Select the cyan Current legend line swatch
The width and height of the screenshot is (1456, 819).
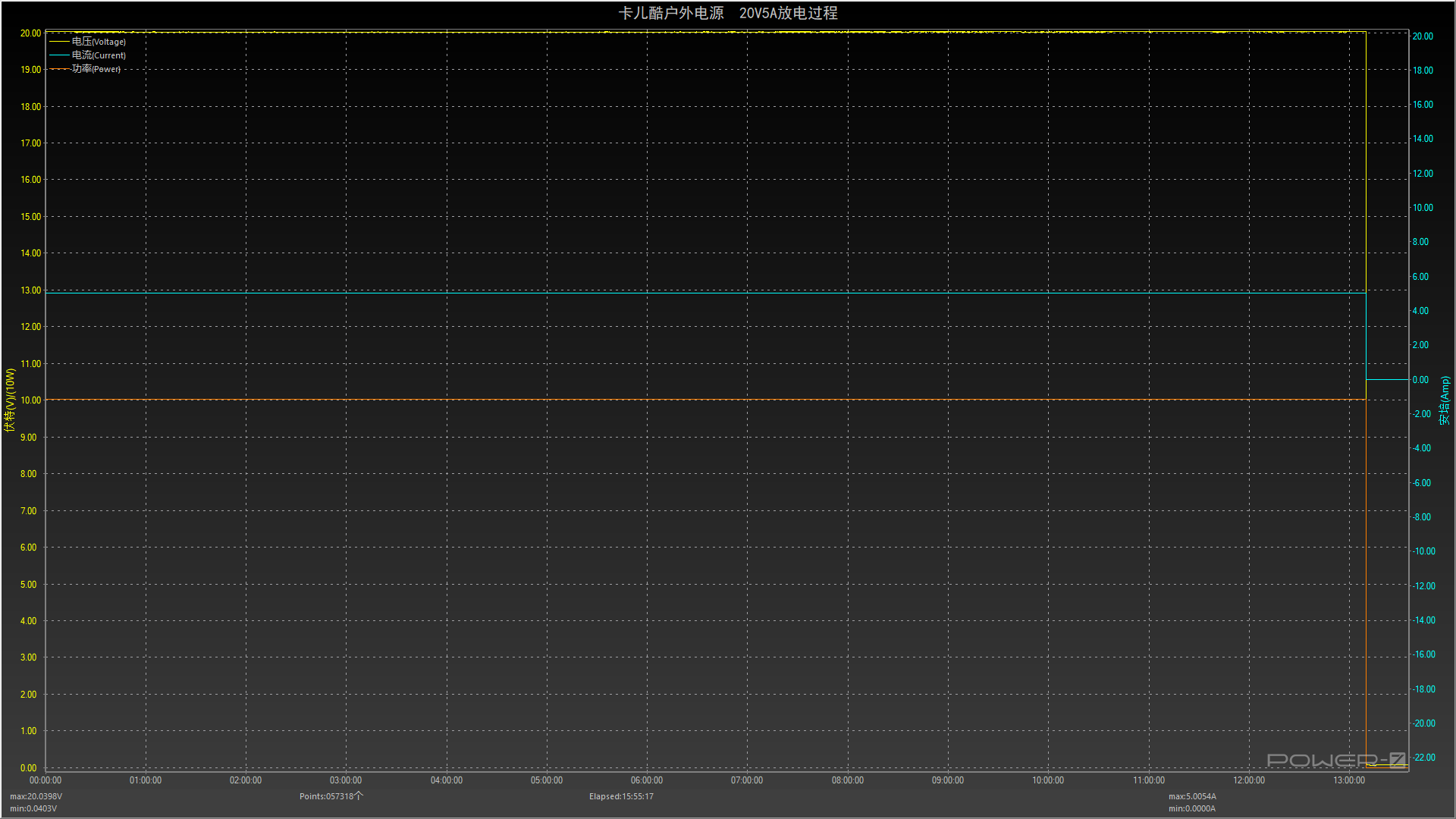(x=59, y=55)
